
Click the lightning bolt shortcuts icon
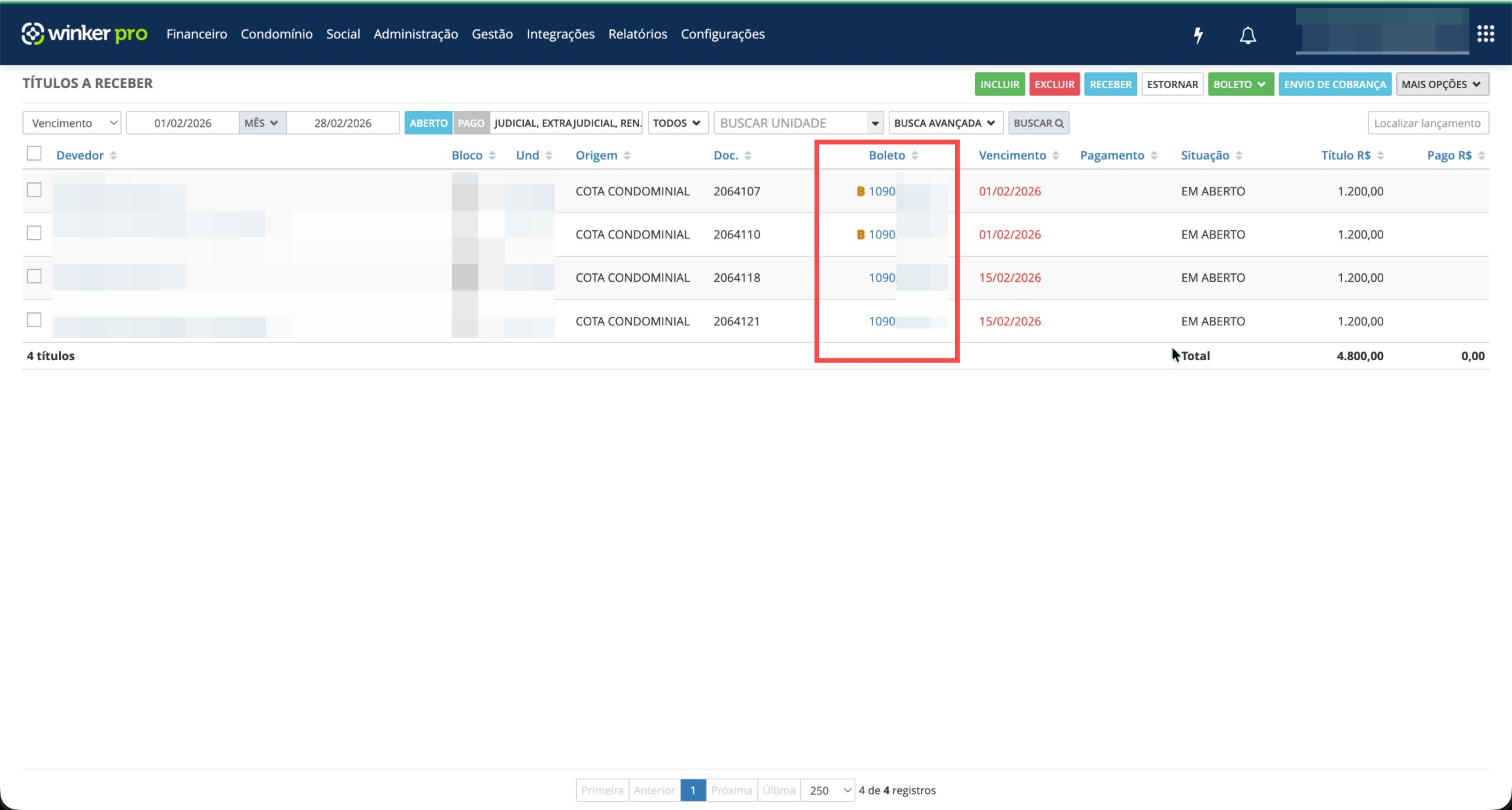[x=1198, y=35]
